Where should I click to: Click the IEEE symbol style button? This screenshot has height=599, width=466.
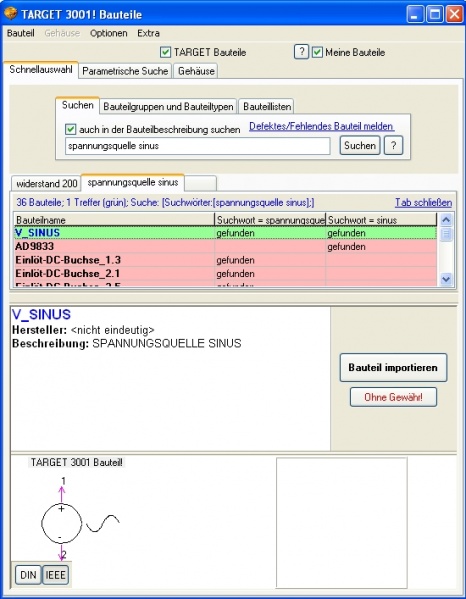click(x=56, y=575)
